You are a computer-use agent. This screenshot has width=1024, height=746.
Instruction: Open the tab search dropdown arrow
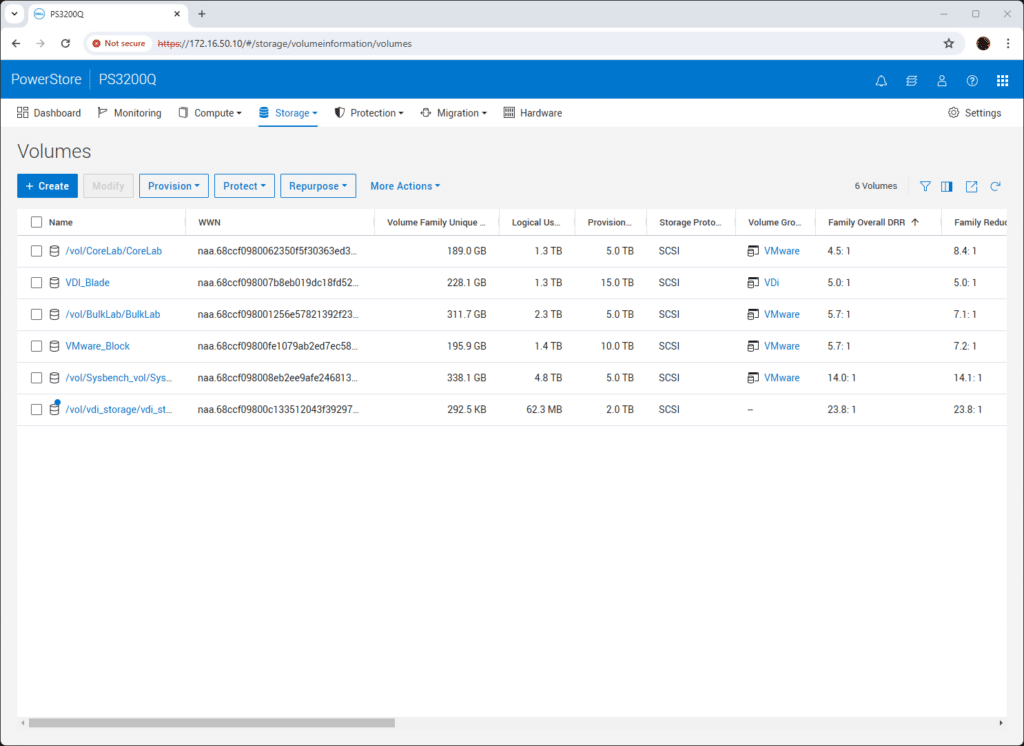pos(14,14)
